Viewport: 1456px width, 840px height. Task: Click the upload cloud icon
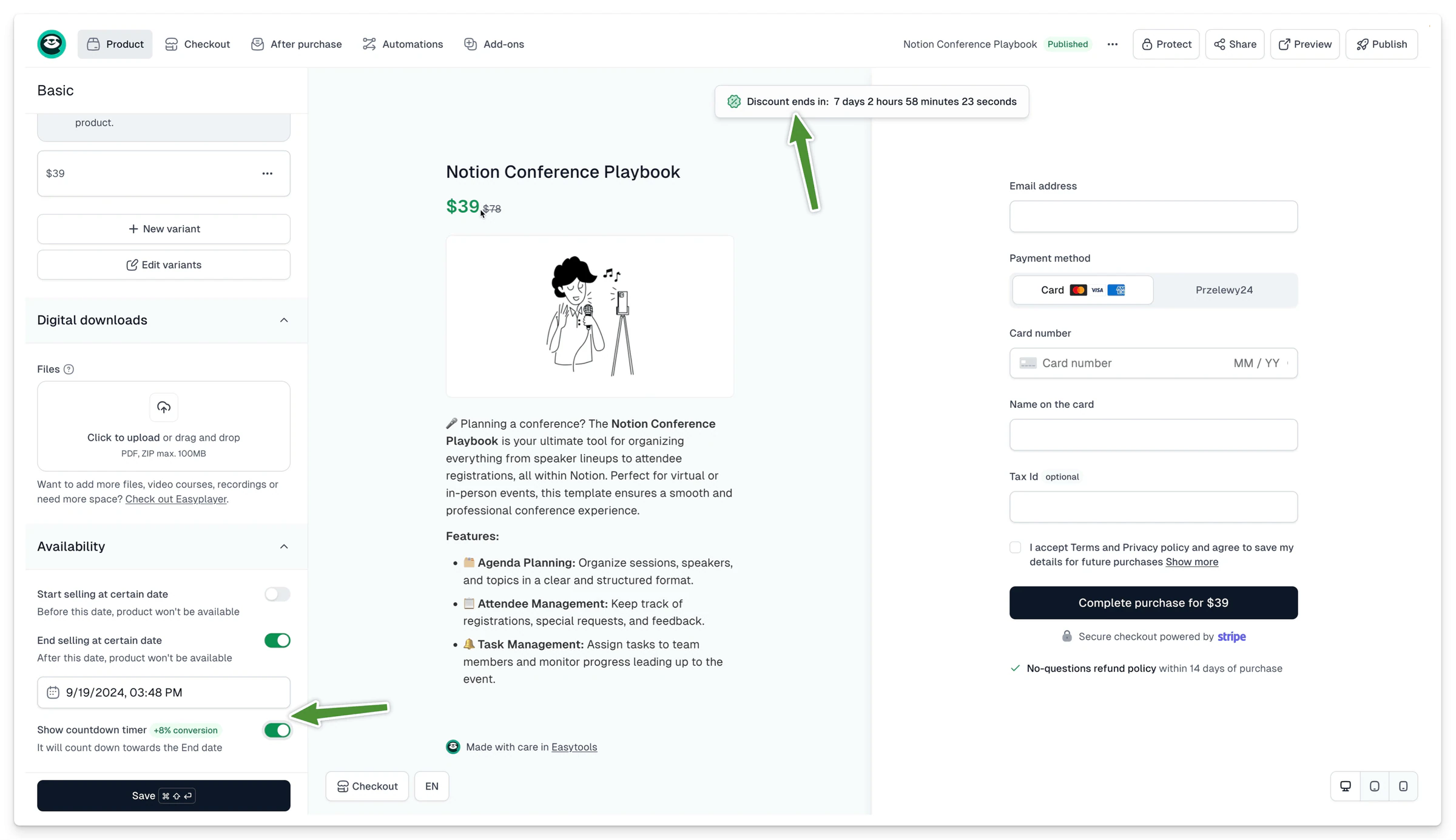coord(164,407)
